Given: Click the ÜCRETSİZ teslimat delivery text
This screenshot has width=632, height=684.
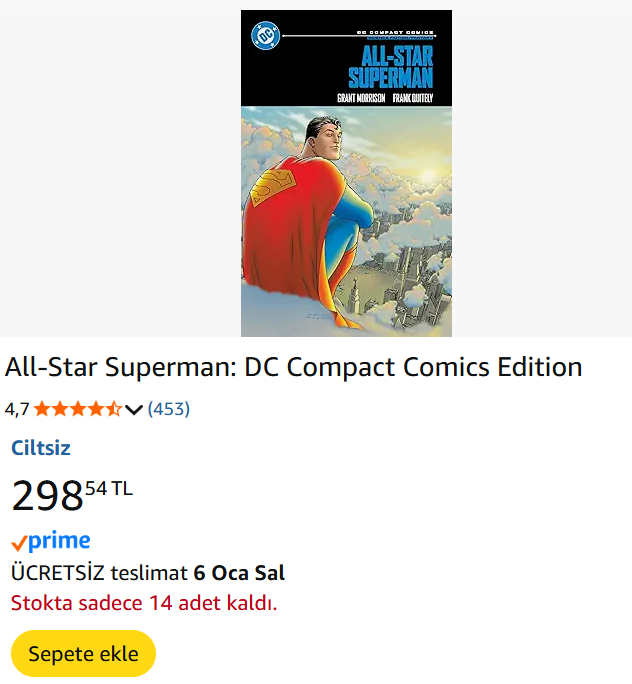Looking at the screenshot, I should click(x=99, y=573).
